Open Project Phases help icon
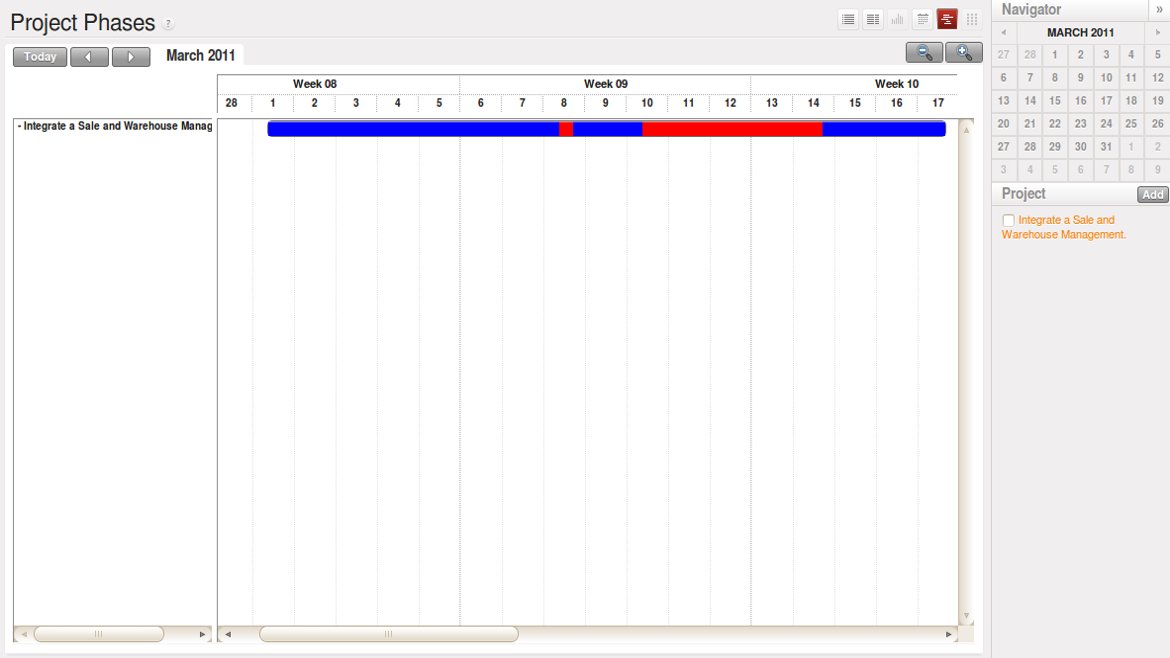1170x658 pixels. click(168, 24)
